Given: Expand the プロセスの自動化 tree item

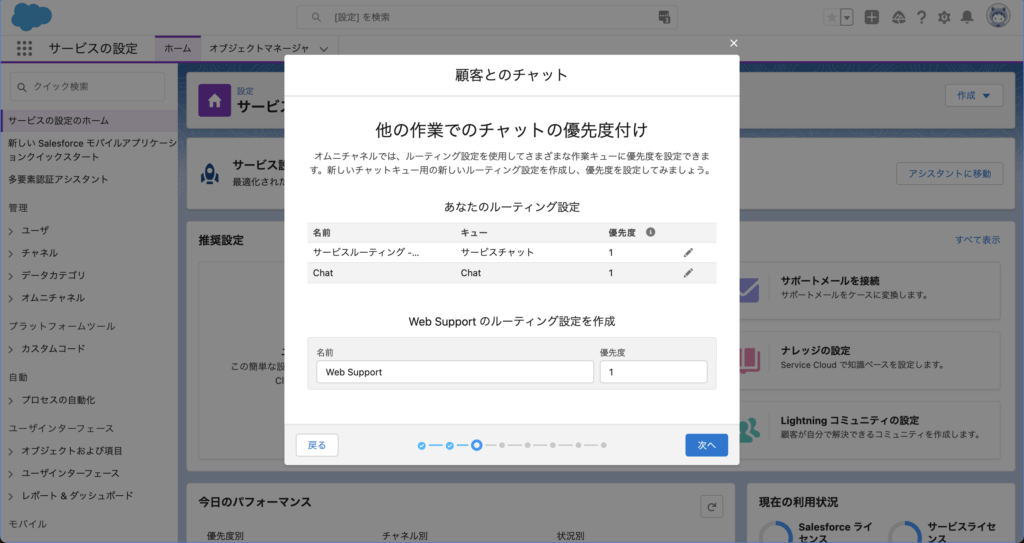Looking at the screenshot, I should [x=11, y=400].
